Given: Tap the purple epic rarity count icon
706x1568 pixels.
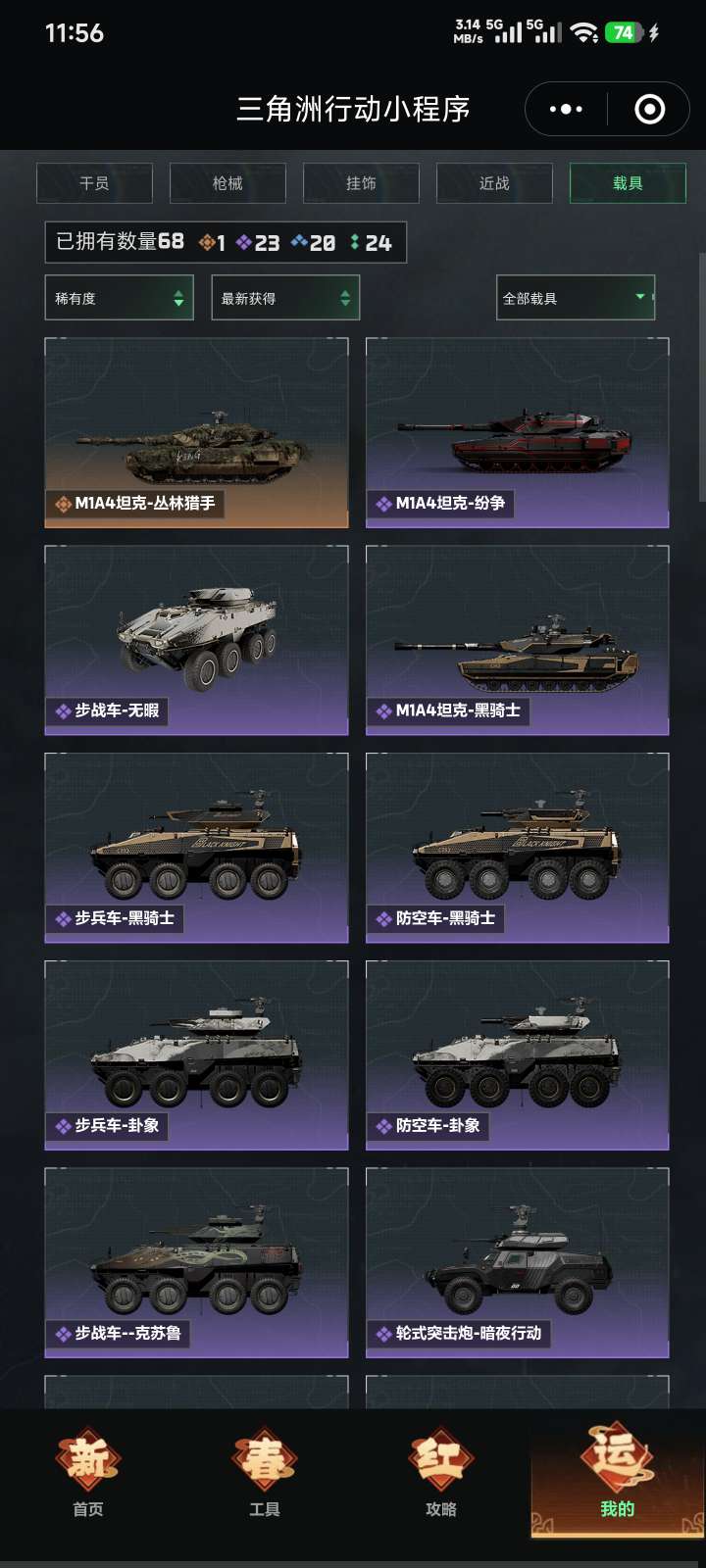Looking at the screenshot, I should [244, 242].
